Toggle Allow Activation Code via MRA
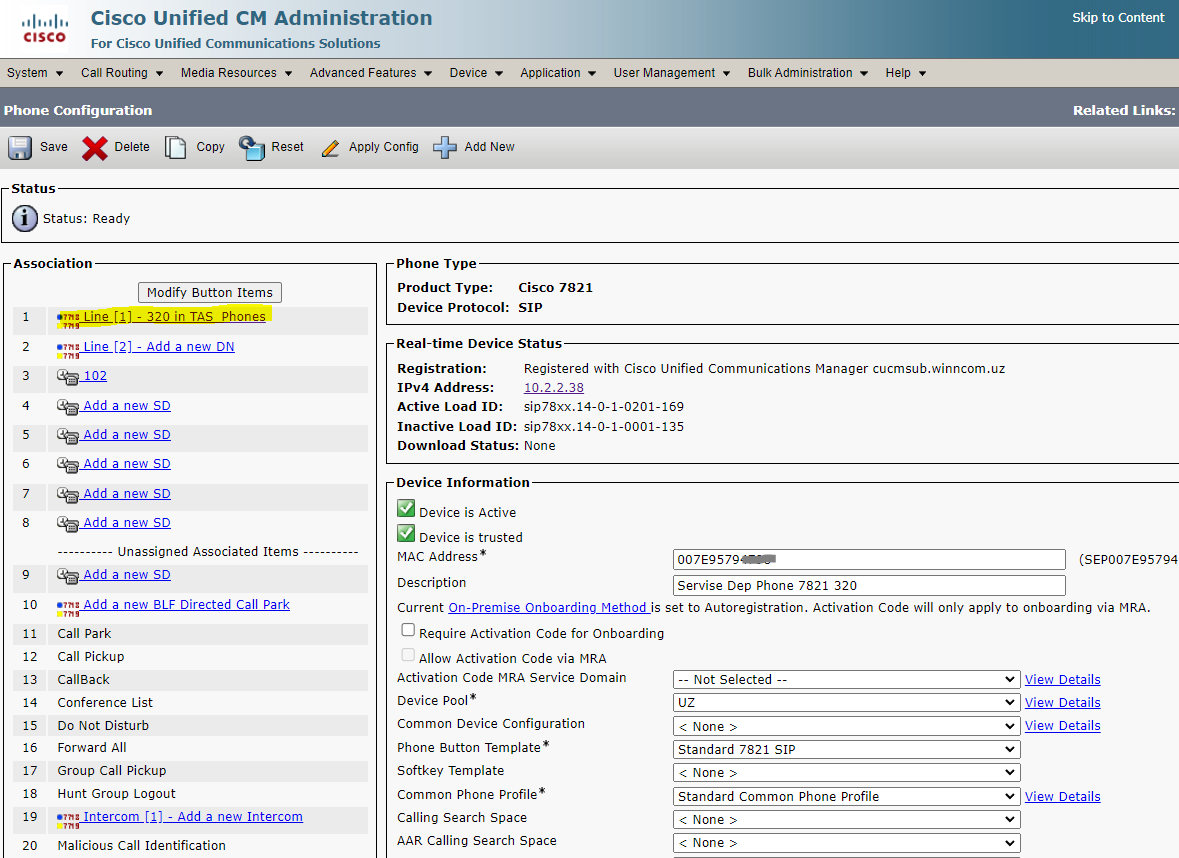Screen dimensions: 1179x858 click(408, 655)
